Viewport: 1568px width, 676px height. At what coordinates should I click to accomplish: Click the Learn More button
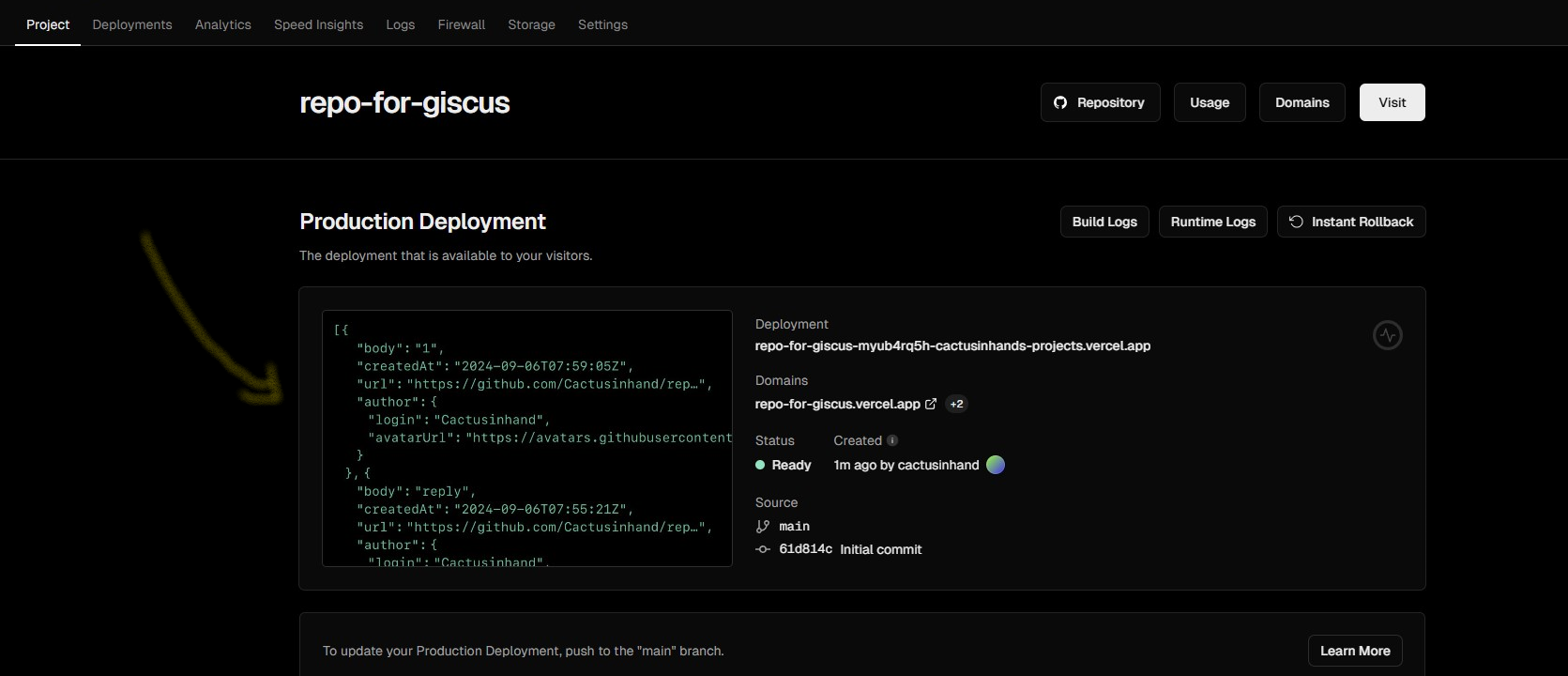pyautogui.click(x=1354, y=651)
